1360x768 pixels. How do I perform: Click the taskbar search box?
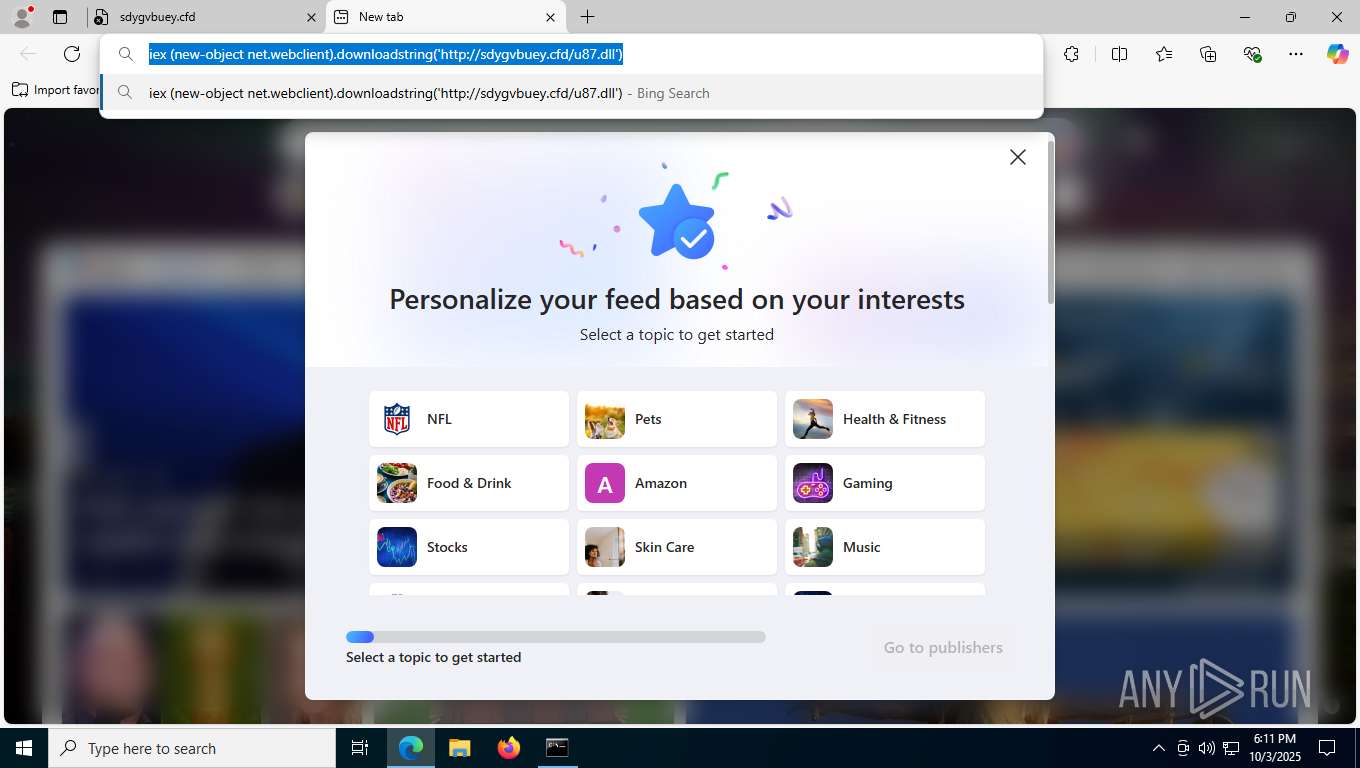click(192, 748)
